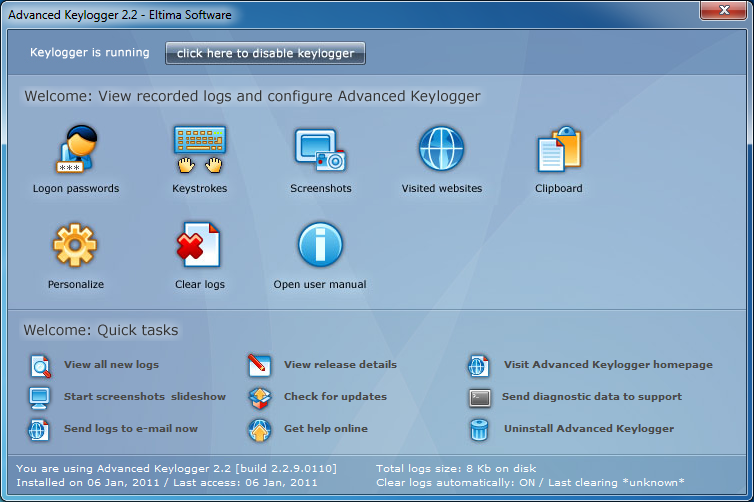The width and height of the screenshot is (754, 502).
Task: Open the Visited websites globe icon
Action: click(x=441, y=148)
